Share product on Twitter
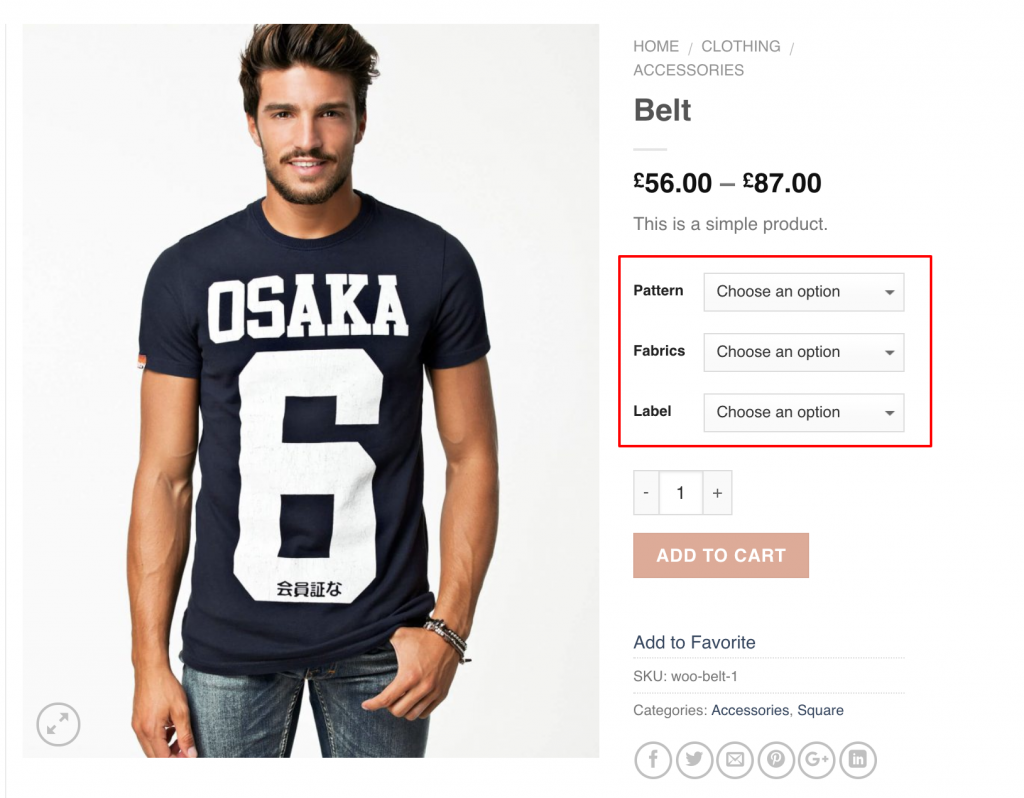Screen dimensions: 1024x798 [x=694, y=760]
